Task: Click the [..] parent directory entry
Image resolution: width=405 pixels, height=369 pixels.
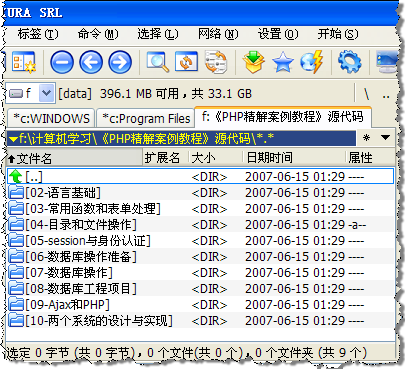Action: pyautogui.click(x=200, y=177)
